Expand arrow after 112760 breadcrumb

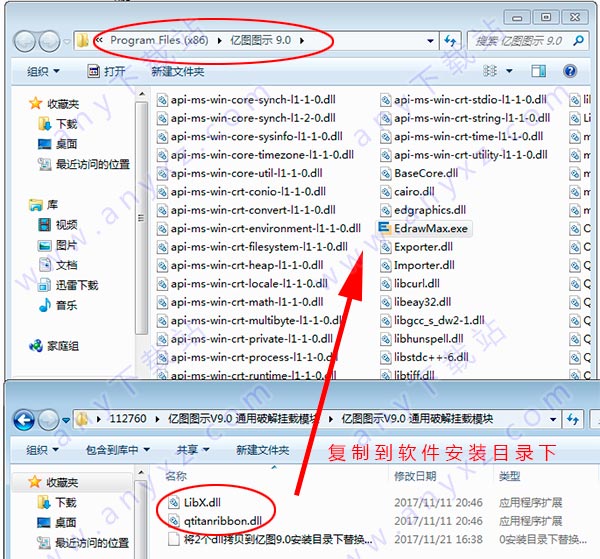click(157, 419)
